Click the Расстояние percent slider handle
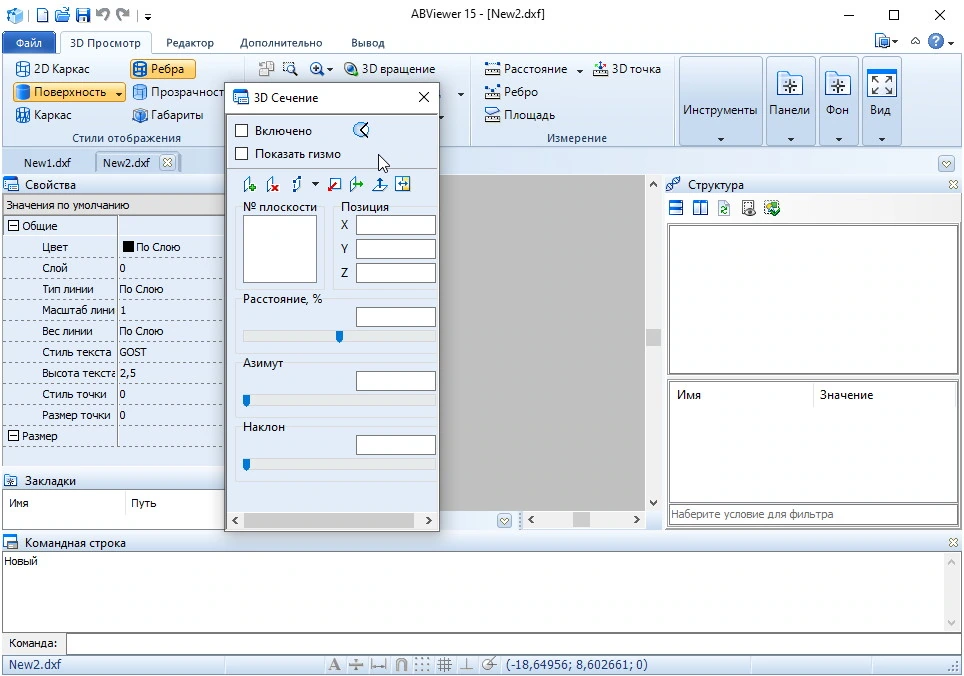Viewport: 964px width, 676px height. (x=339, y=337)
